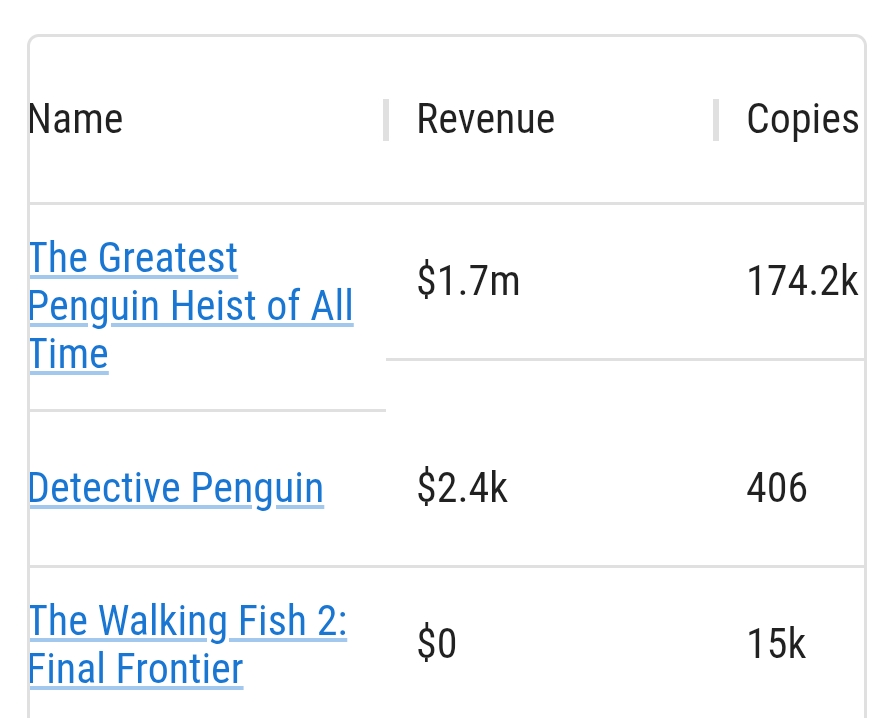Open The Walking Fish 2: Final Frontier link
Image resolution: width=879 pixels, height=718 pixels.
click(188, 645)
